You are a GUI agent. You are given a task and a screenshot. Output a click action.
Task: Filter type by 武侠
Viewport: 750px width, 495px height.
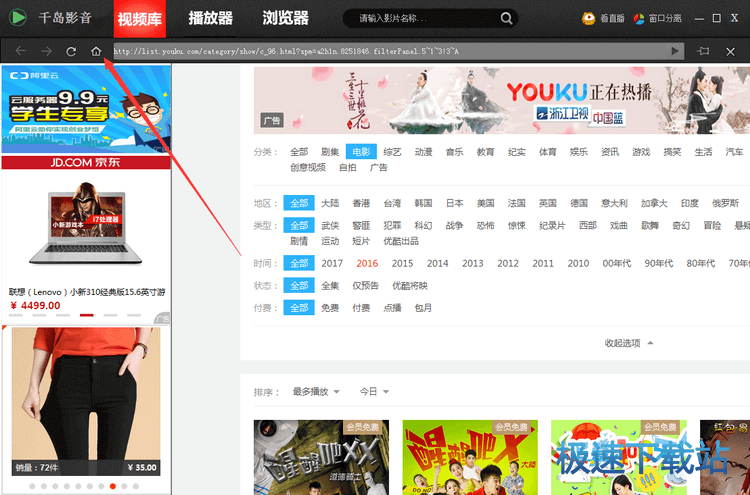(x=330, y=225)
